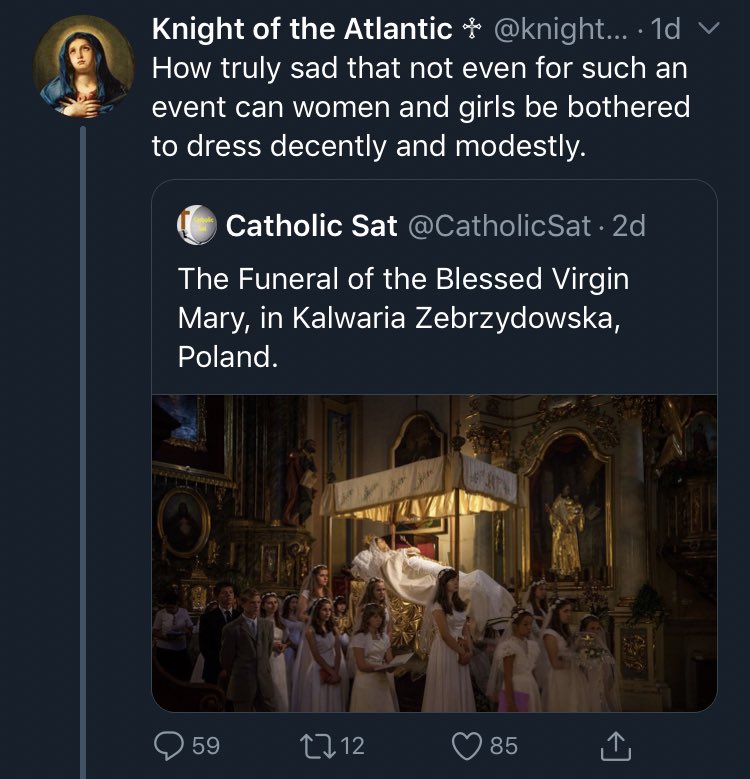The width and height of the screenshot is (750, 779).
Task: Open the quoted tweet text about Kalwaria Zebrzydowska
Action: [x=403, y=317]
